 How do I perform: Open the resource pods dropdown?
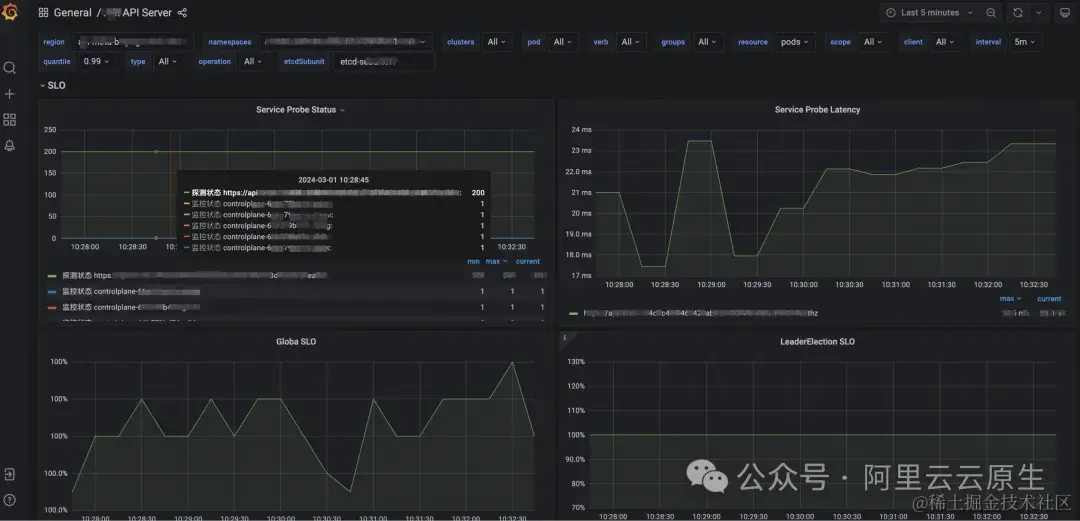[795, 42]
